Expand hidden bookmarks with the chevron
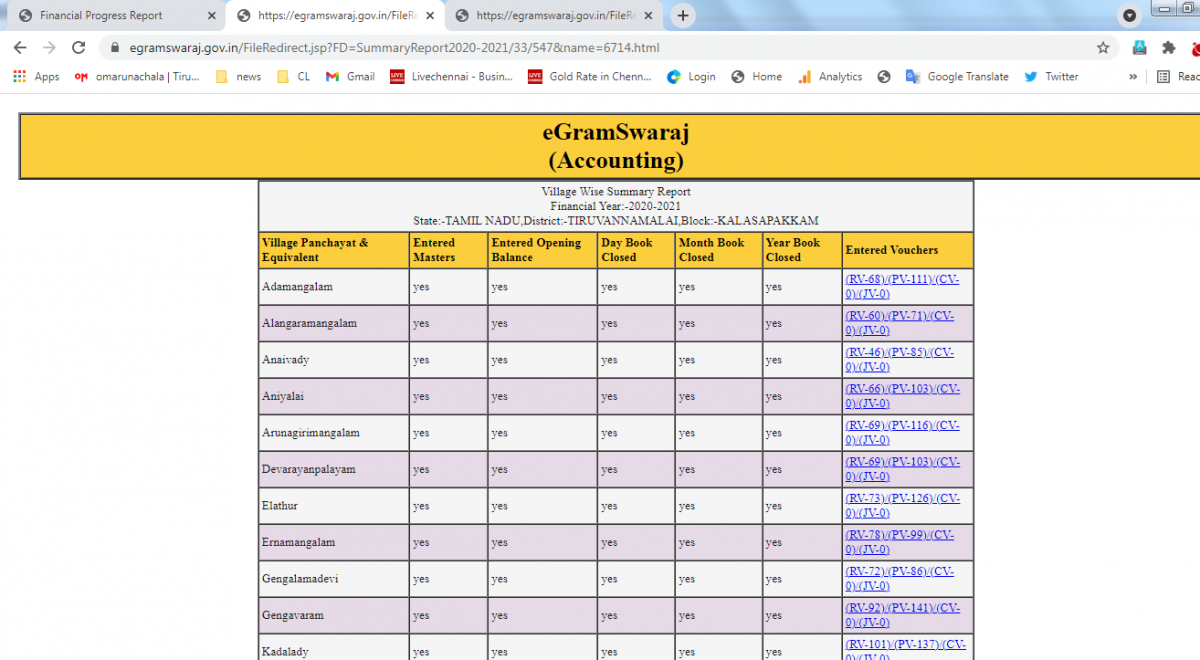The height and width of the screenshot is (660, 1200). tap(1133, 77)
